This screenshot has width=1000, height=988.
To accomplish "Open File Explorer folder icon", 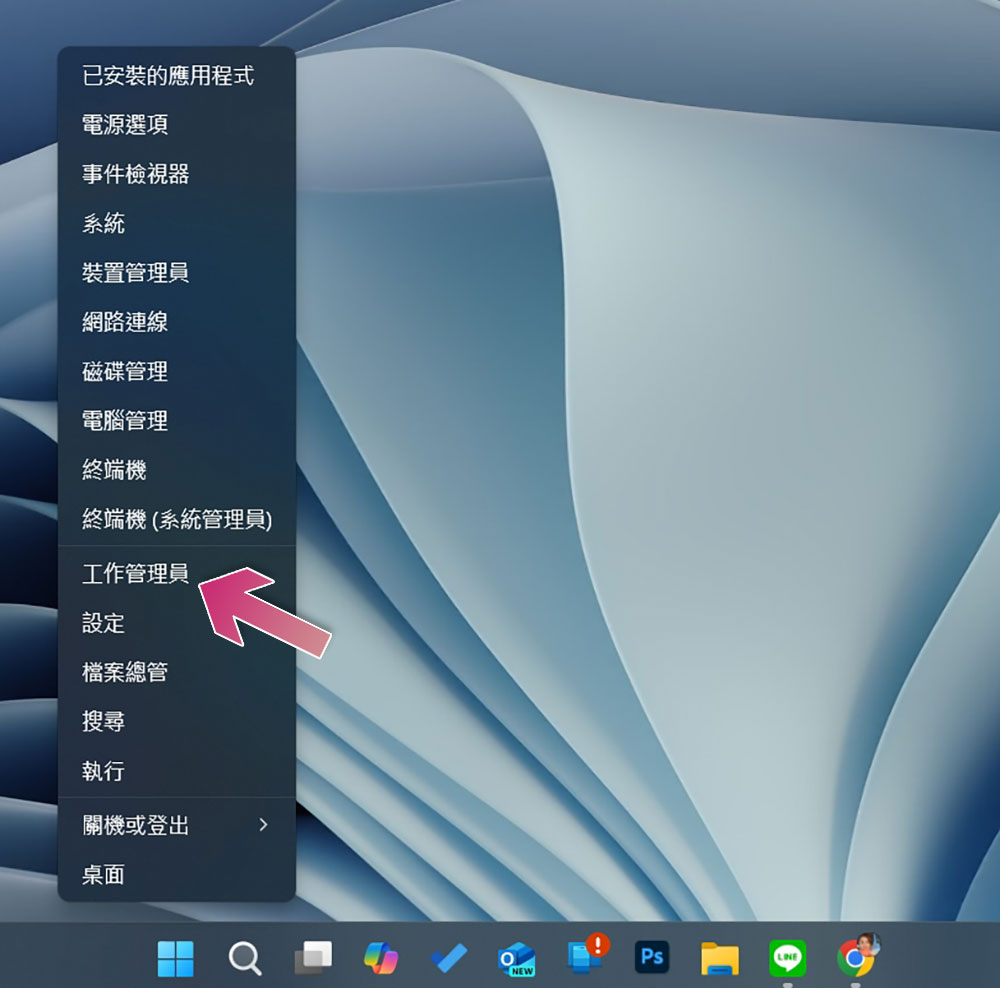I will pos(720,959).
